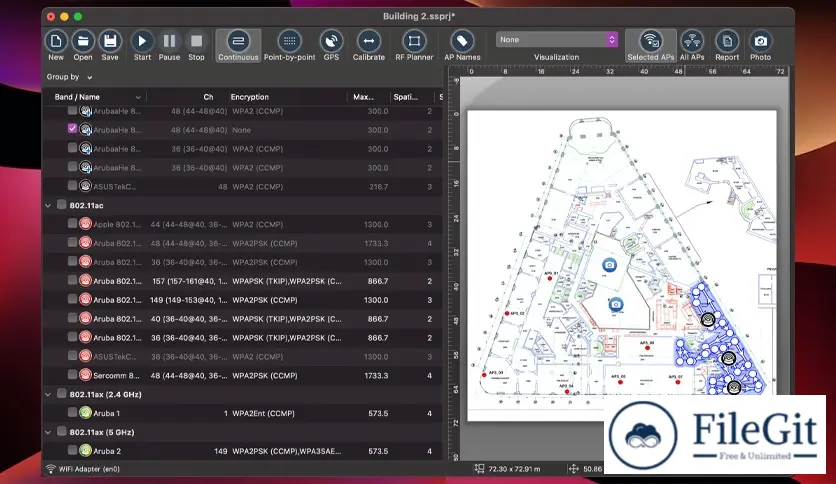
Task: Click the 802.11ac group label
Action: [x=86, y=205]
